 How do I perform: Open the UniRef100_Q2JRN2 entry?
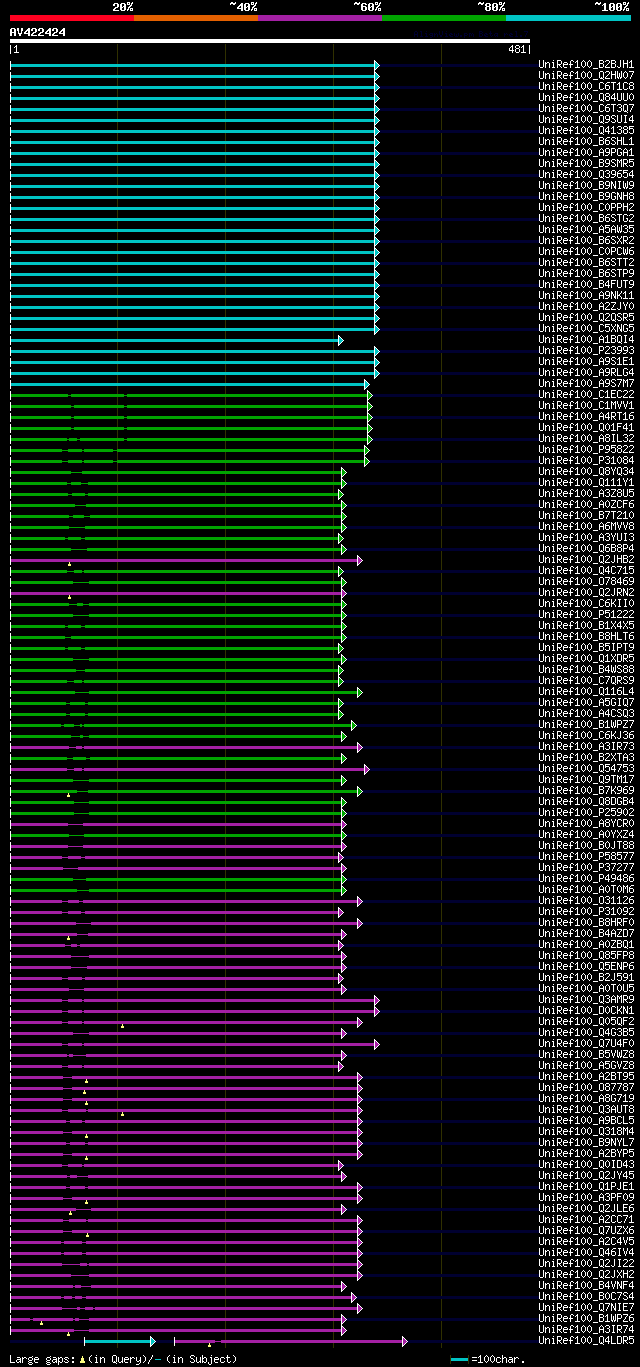click(586, 592)
